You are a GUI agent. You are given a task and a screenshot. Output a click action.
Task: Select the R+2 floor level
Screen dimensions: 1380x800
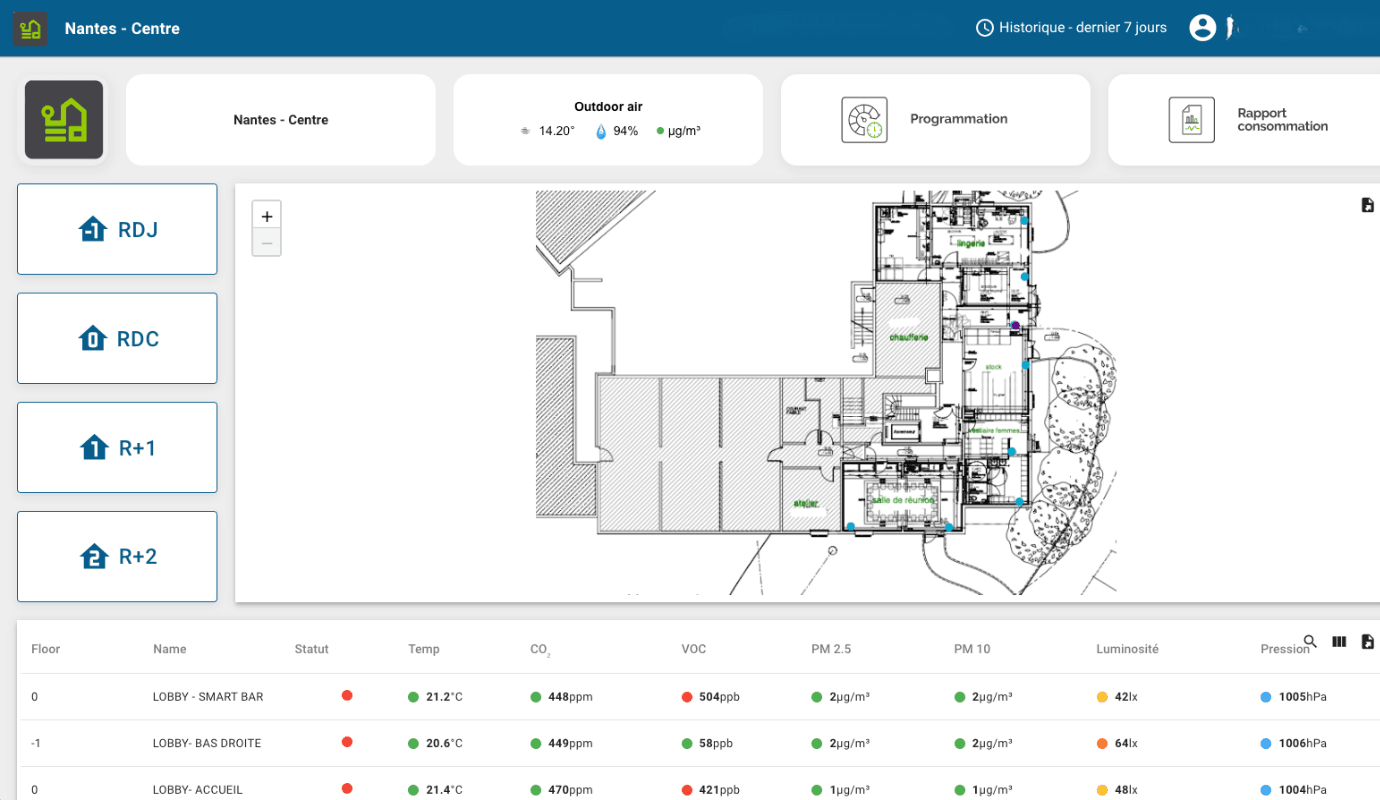[117, 556]
